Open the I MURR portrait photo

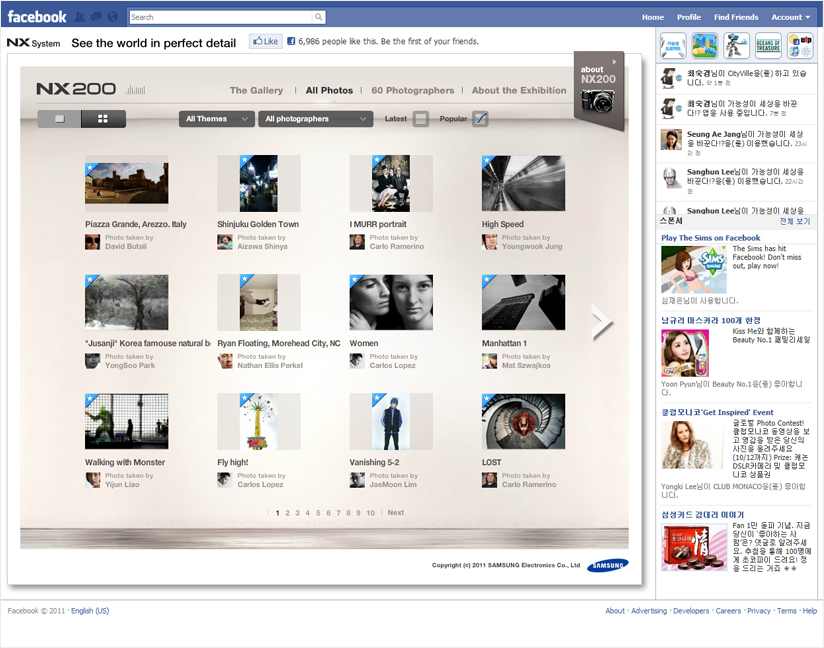391,183
